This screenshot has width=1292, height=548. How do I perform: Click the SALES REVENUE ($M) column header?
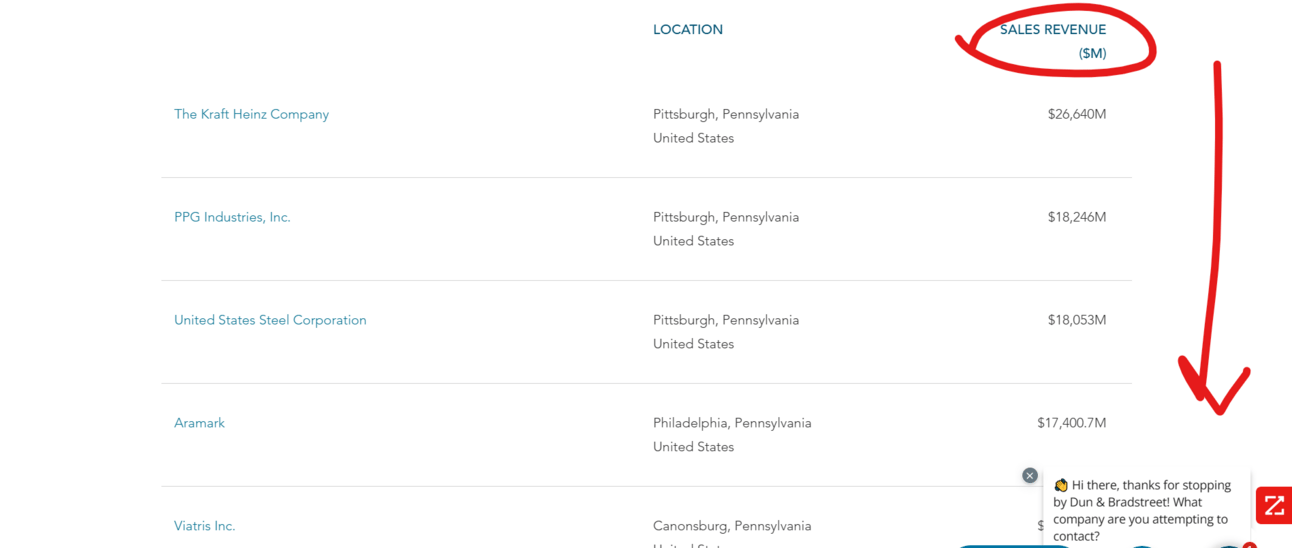coord(1053,42)
